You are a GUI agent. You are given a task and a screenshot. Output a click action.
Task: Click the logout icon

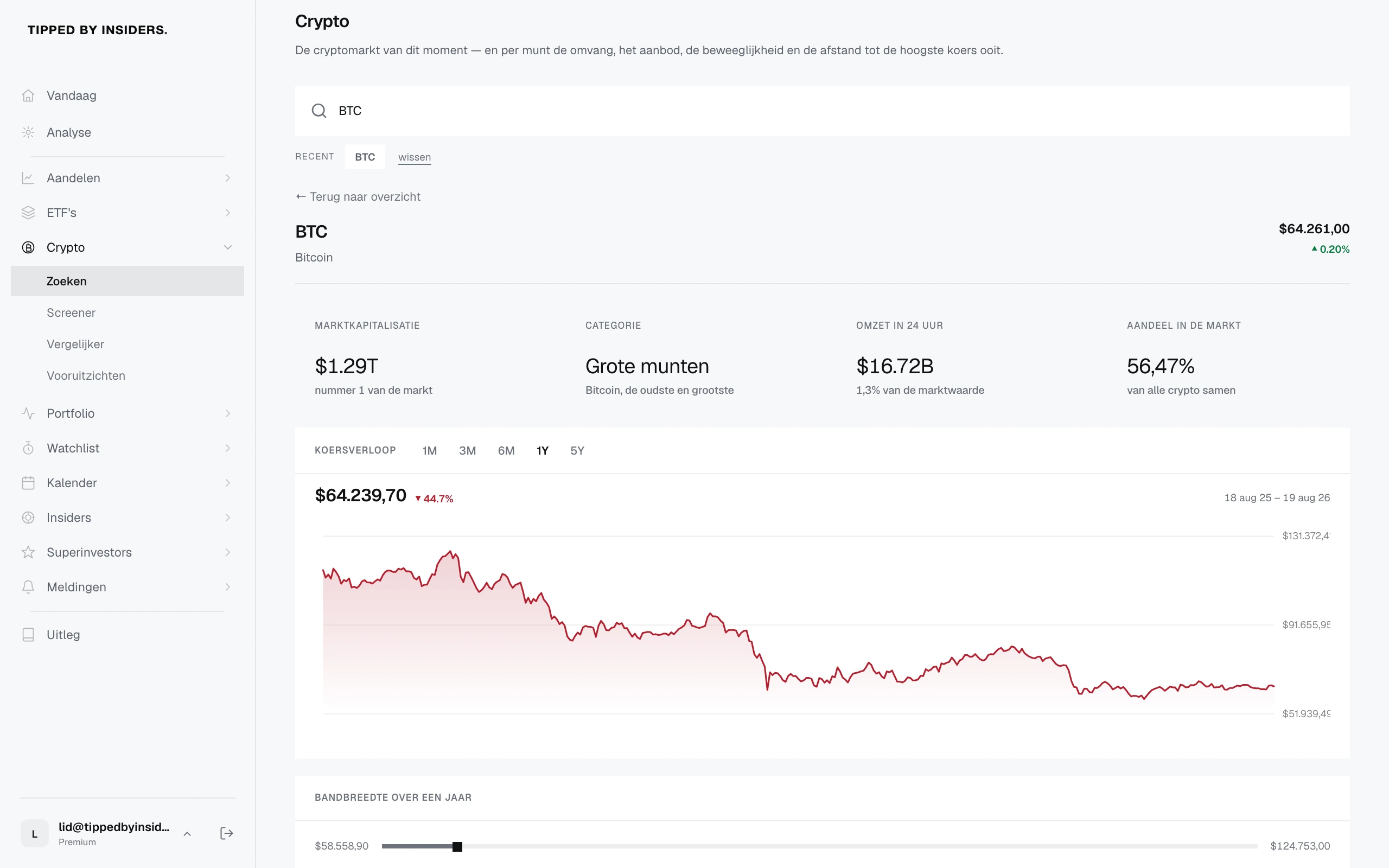227,834
